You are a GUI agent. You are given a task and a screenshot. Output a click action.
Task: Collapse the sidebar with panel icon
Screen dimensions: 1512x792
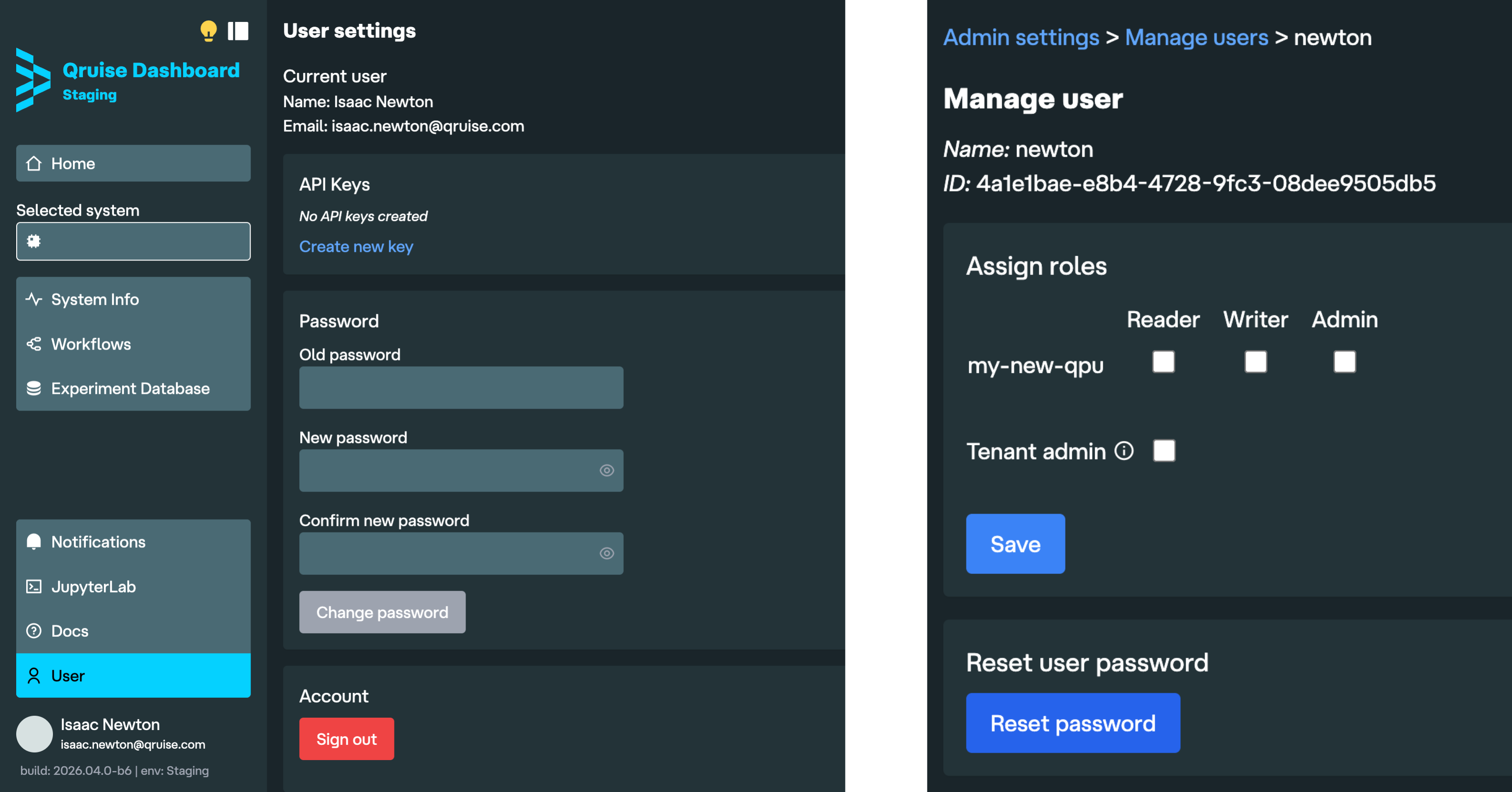pos(238,30)
